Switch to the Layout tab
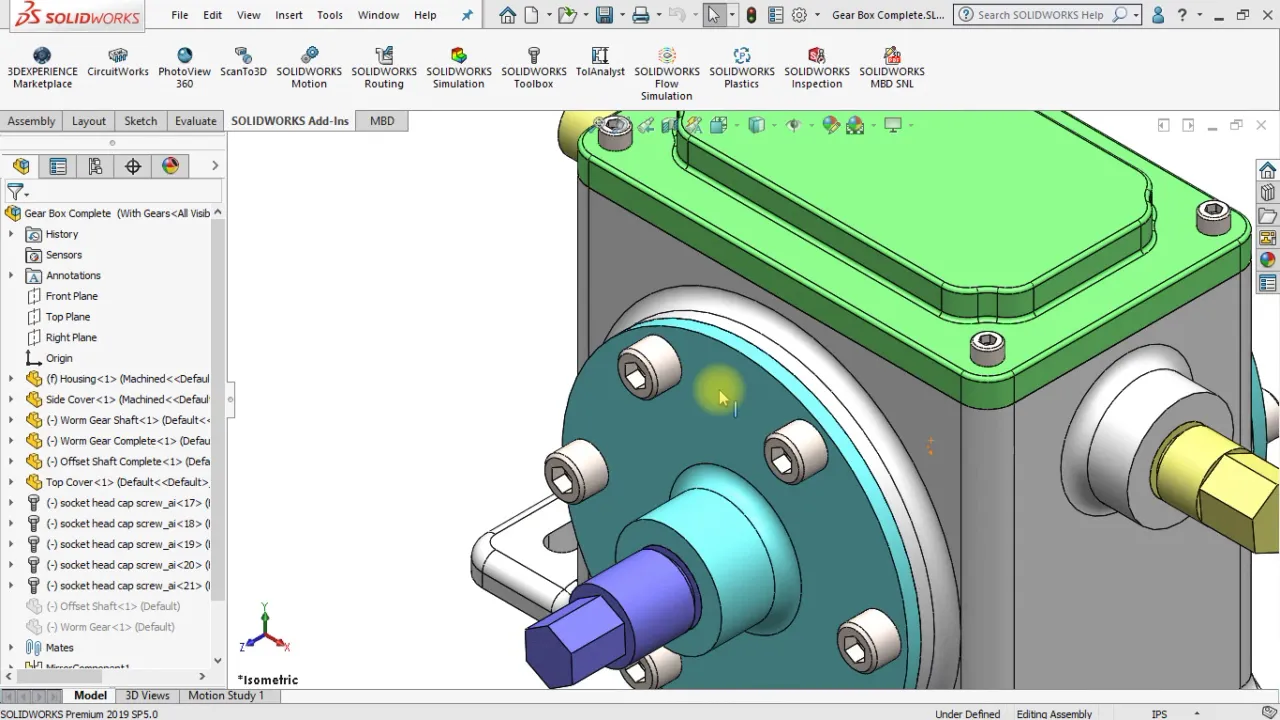 point(89,121)
